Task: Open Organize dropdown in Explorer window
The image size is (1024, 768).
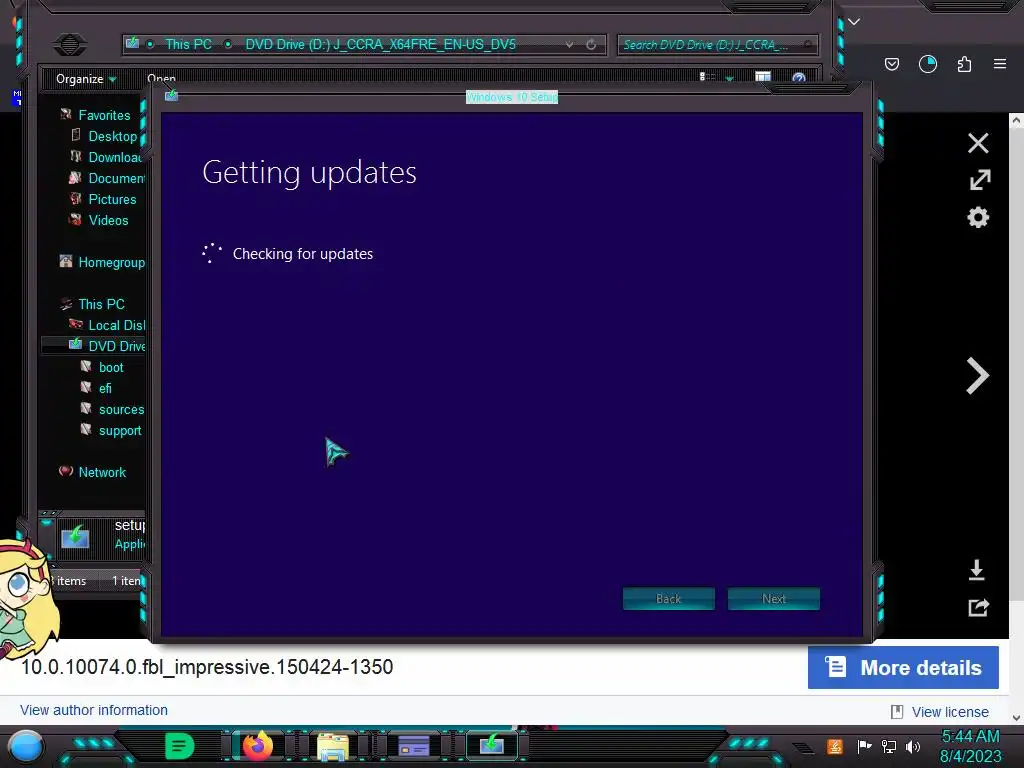Action: (x=86, y=79)
